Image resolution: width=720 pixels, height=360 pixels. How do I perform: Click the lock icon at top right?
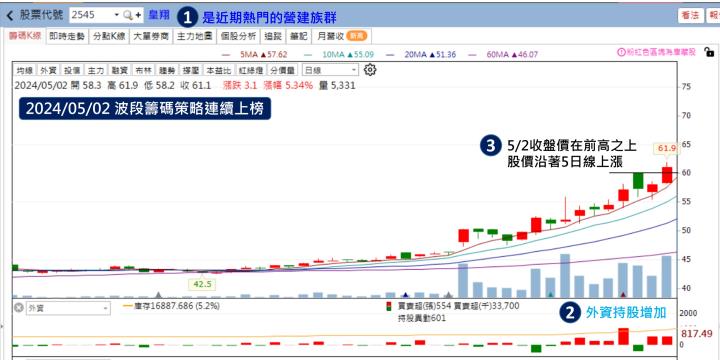(x=709, y=52)
